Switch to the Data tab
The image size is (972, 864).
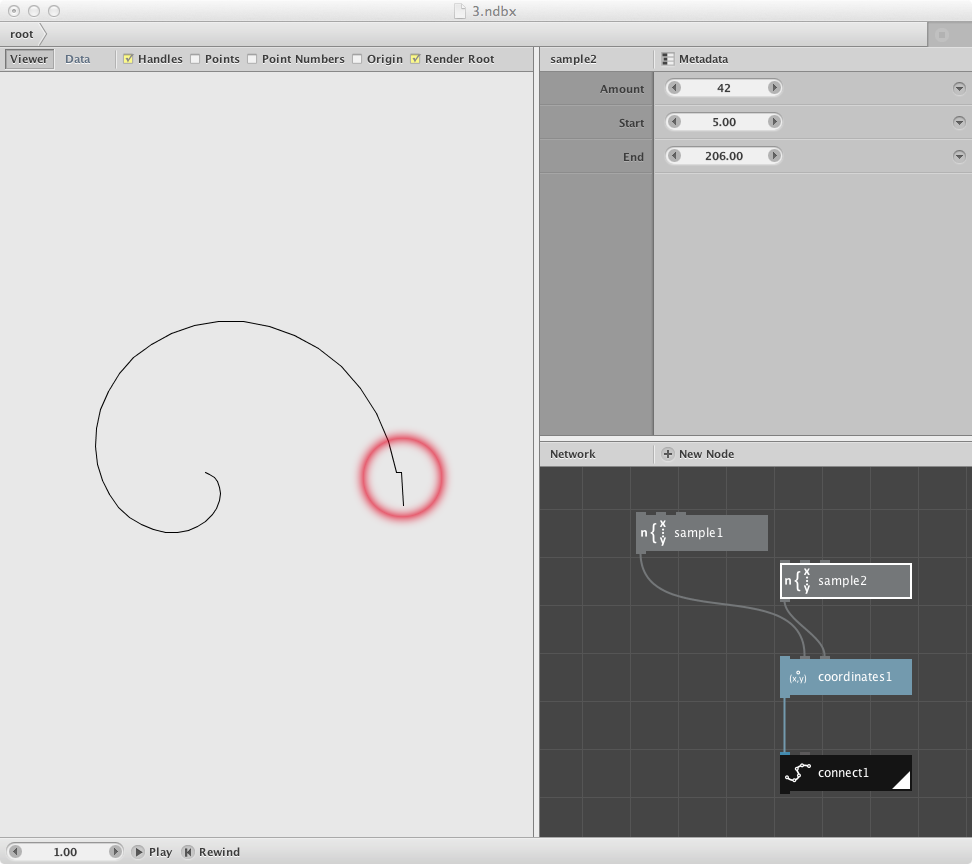77,59
